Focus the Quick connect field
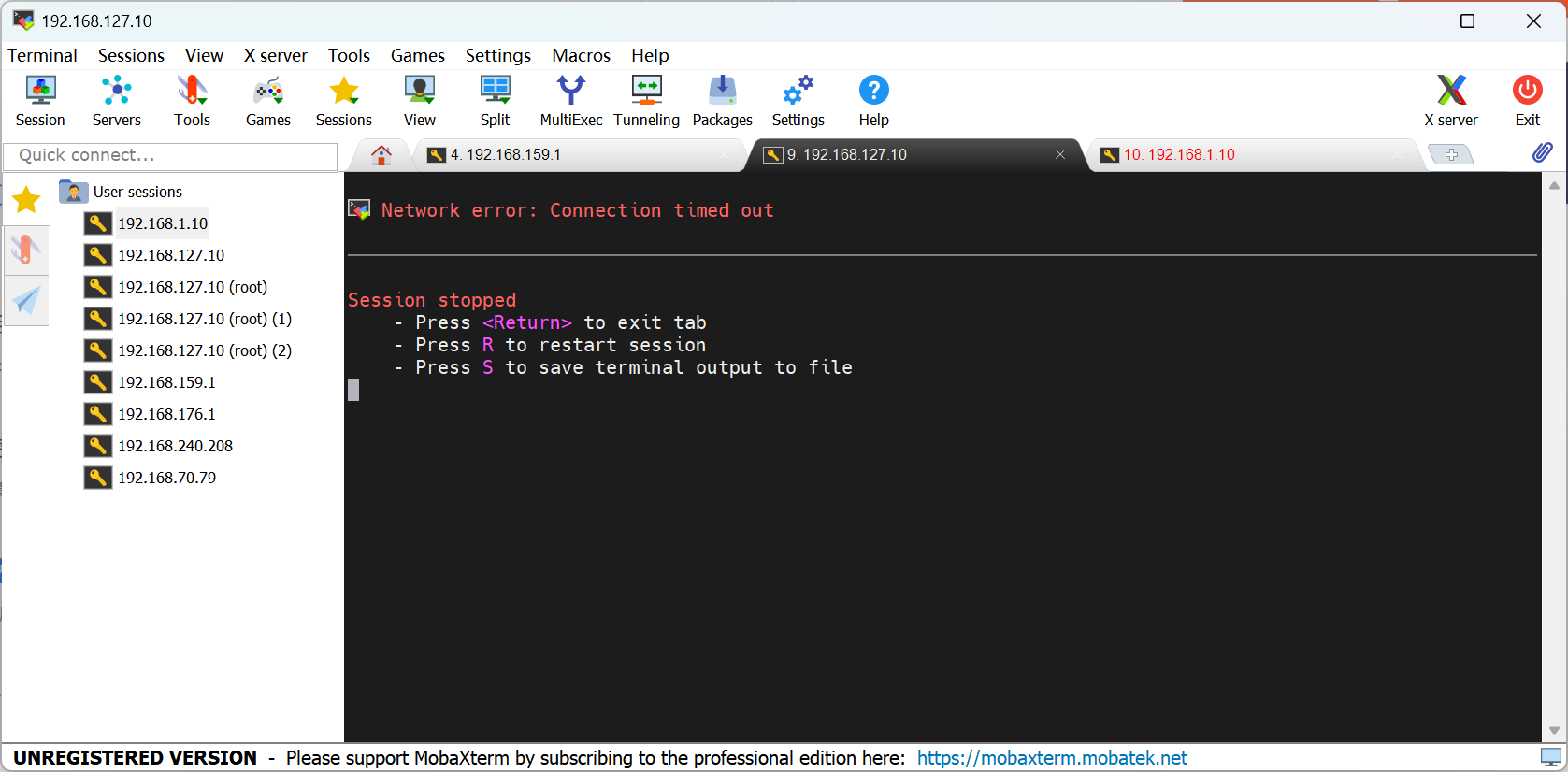The height and width of the screenshot is (772, 1568). 170,155
